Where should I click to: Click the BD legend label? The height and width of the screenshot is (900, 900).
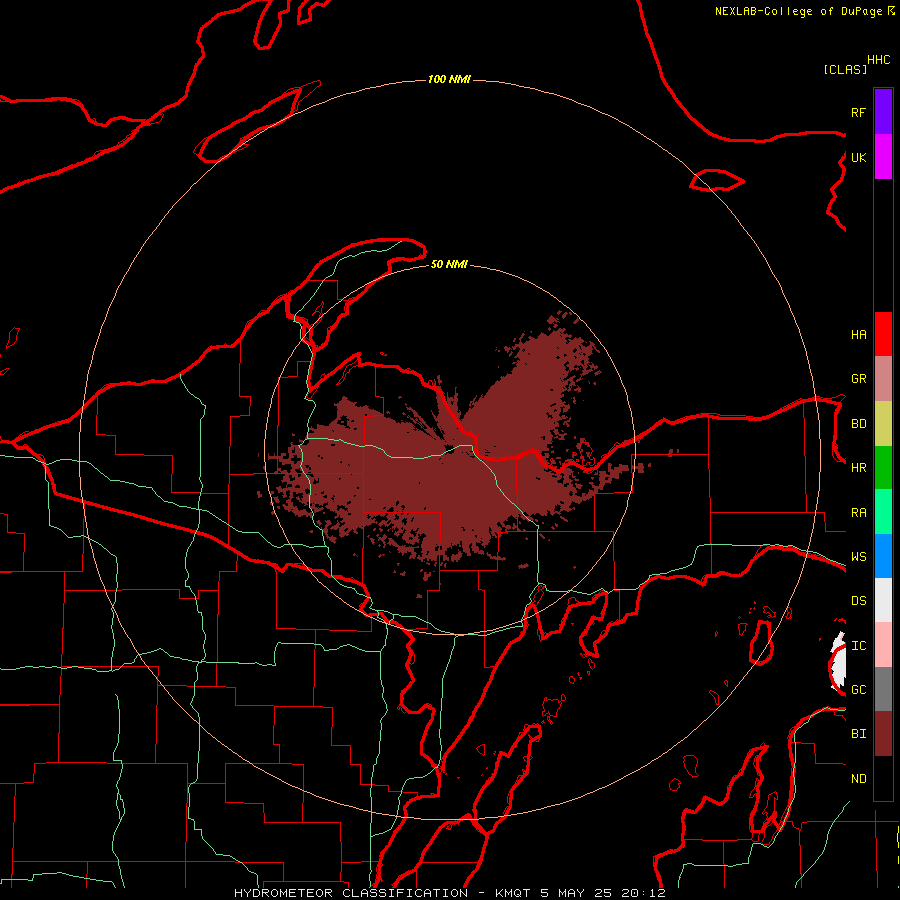(x=858, y=424)
